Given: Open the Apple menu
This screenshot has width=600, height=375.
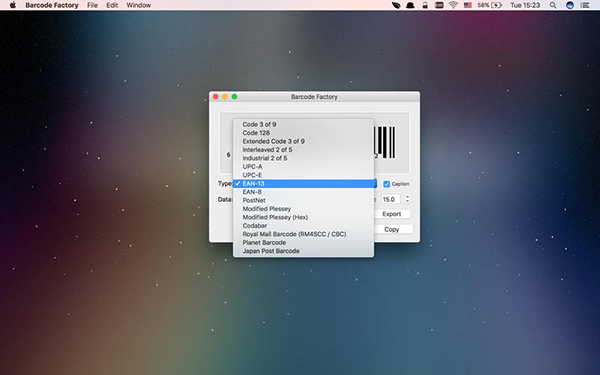Looking at the screenshot, I should pyautogui.click(x=13, y=5).
